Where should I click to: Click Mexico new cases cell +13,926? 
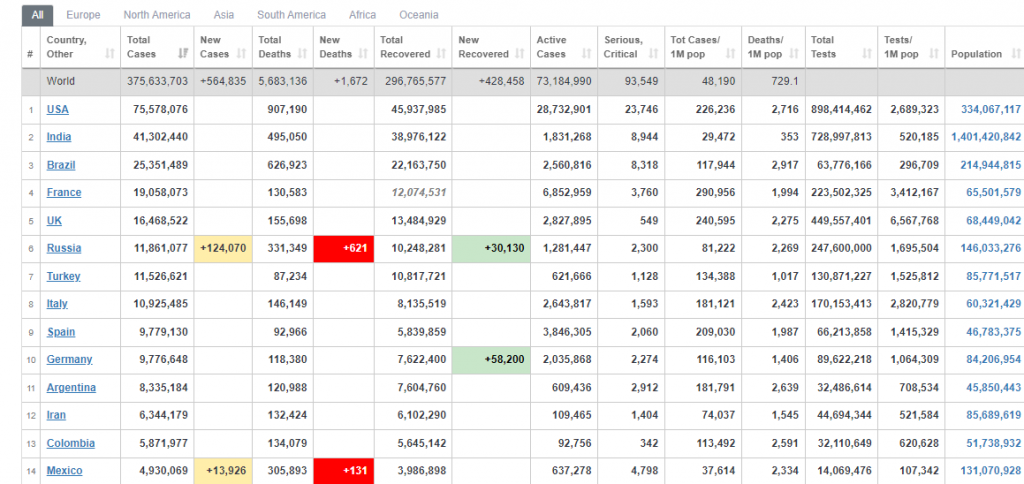(x=223, y=471)
